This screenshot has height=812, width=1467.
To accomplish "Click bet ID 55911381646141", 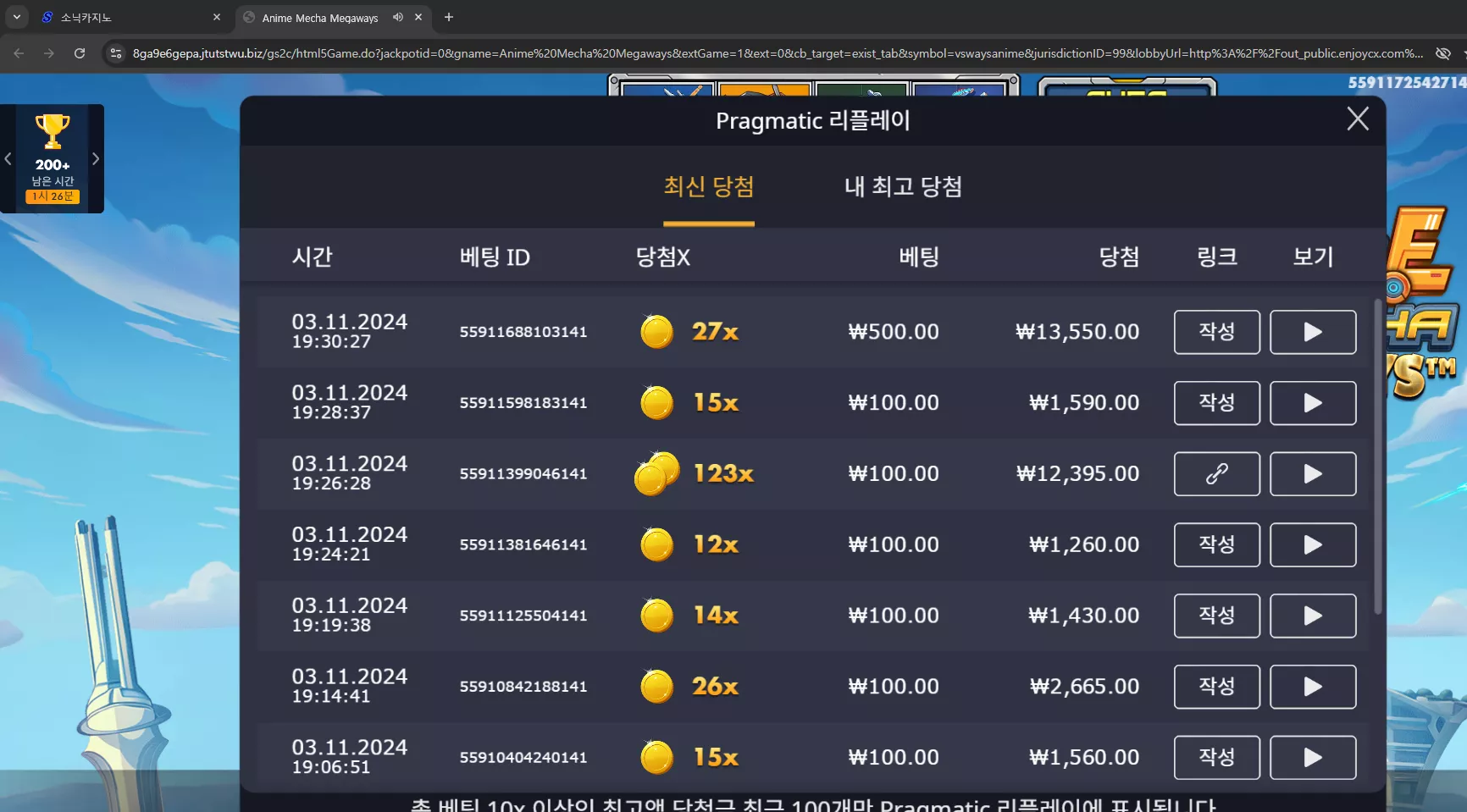I will [523, 545].
